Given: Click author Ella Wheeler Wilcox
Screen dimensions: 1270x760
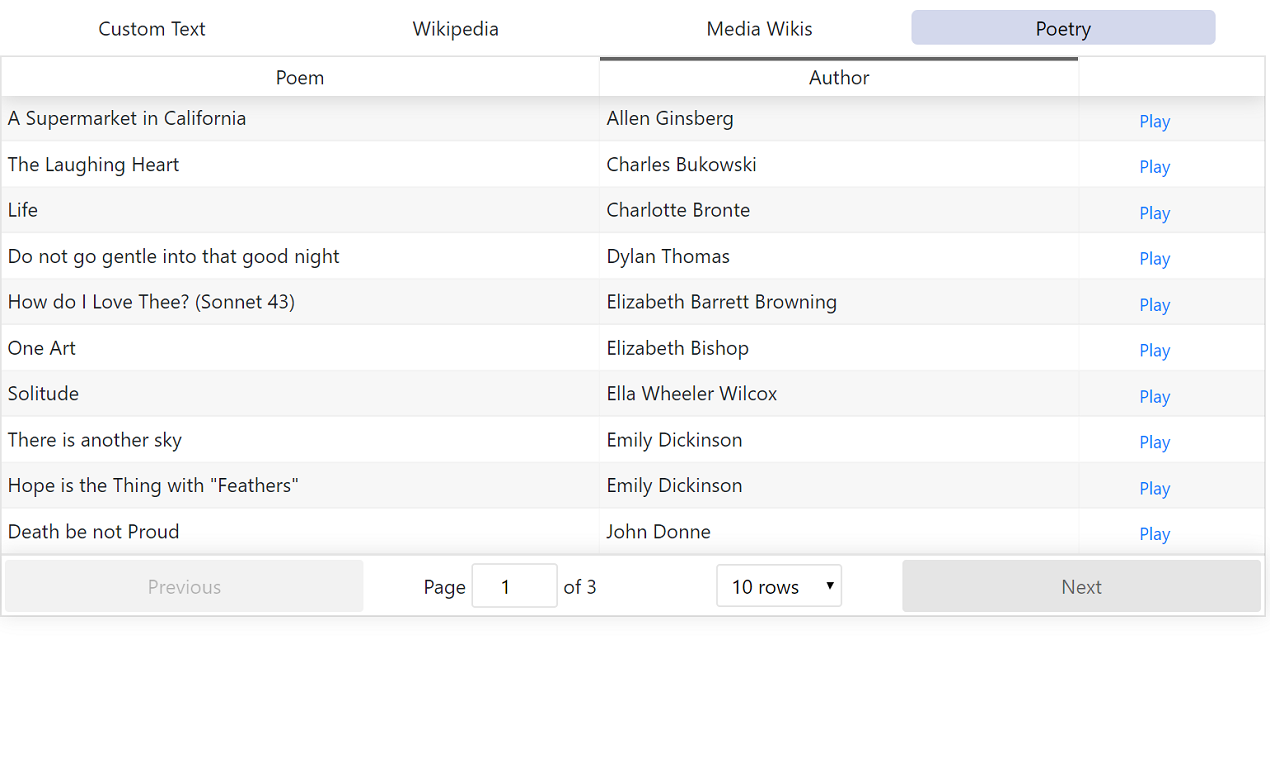Looking at the screenshot, I should tap(692, 393).
